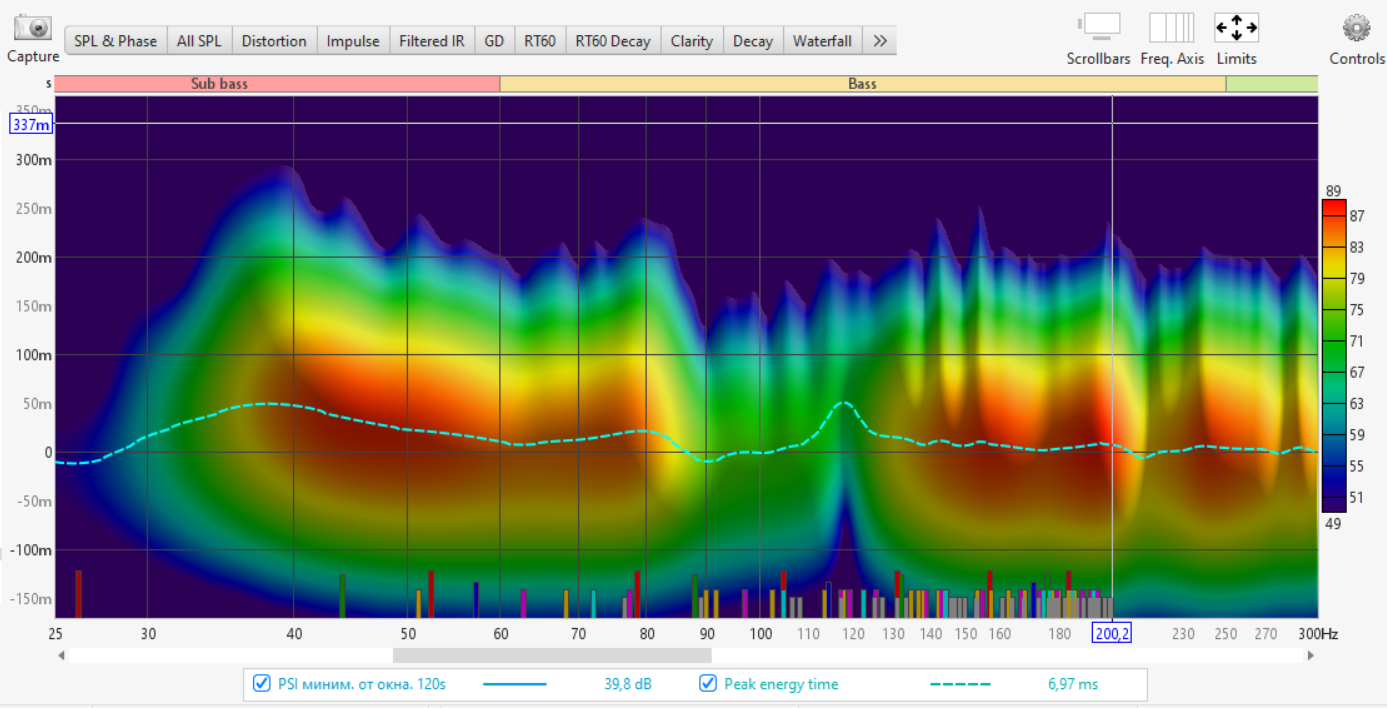Viewport: 1387px width, 708px height.
Task: Open the Freq. Axis toggle icon
Action: [x=1171, y=27]
